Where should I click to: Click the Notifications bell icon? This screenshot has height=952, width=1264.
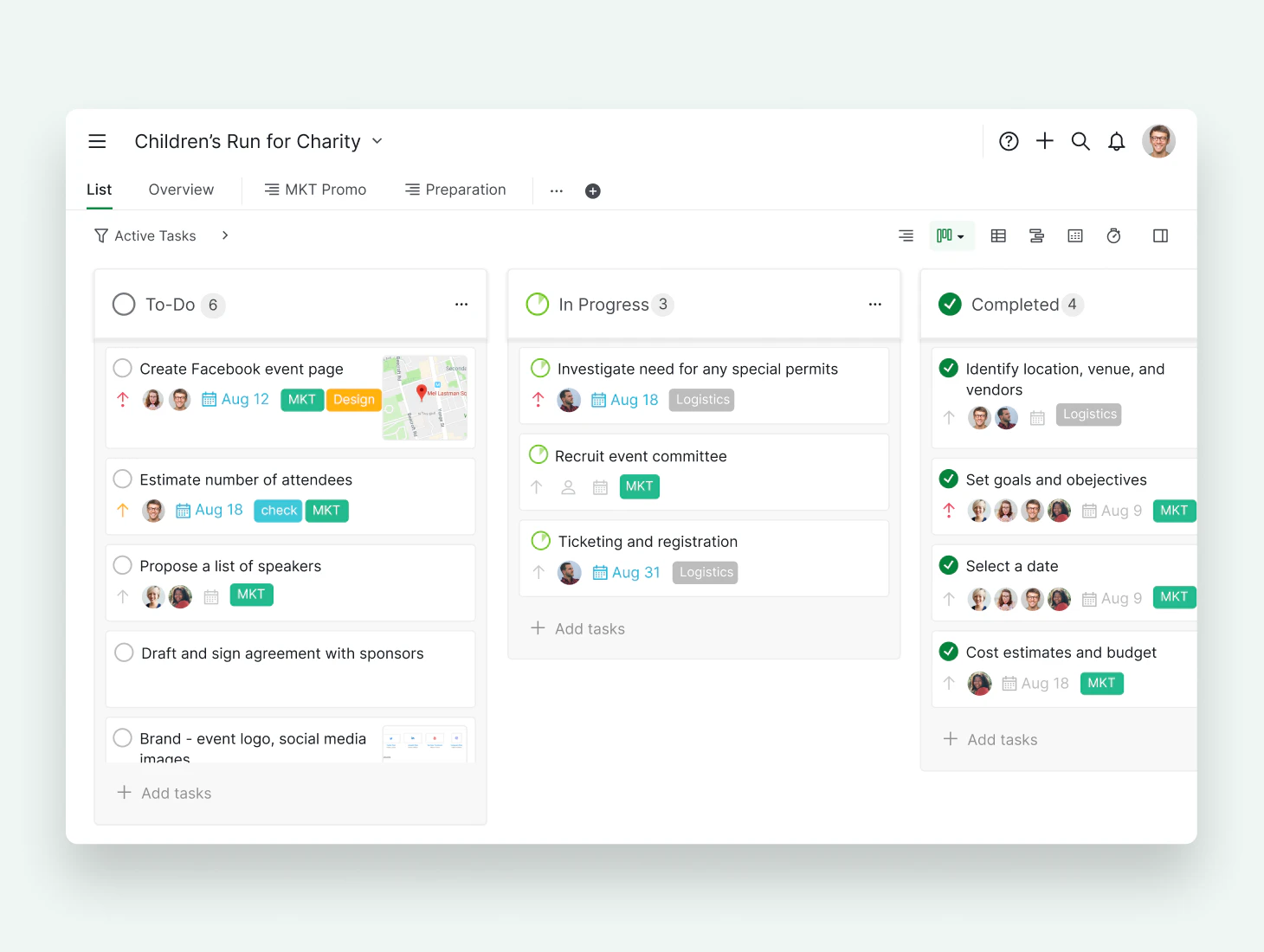click(x=1116, y=140)
